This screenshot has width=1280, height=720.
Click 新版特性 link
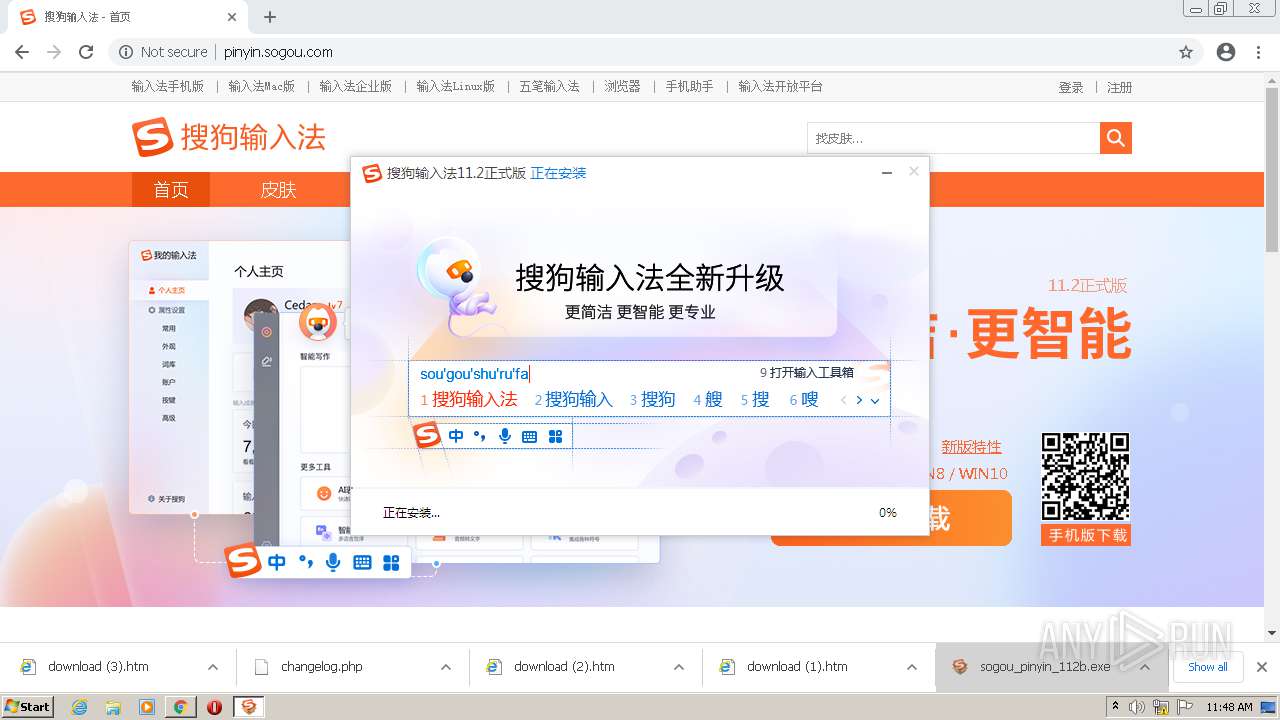pyautogui.click(x=971, y=447)
